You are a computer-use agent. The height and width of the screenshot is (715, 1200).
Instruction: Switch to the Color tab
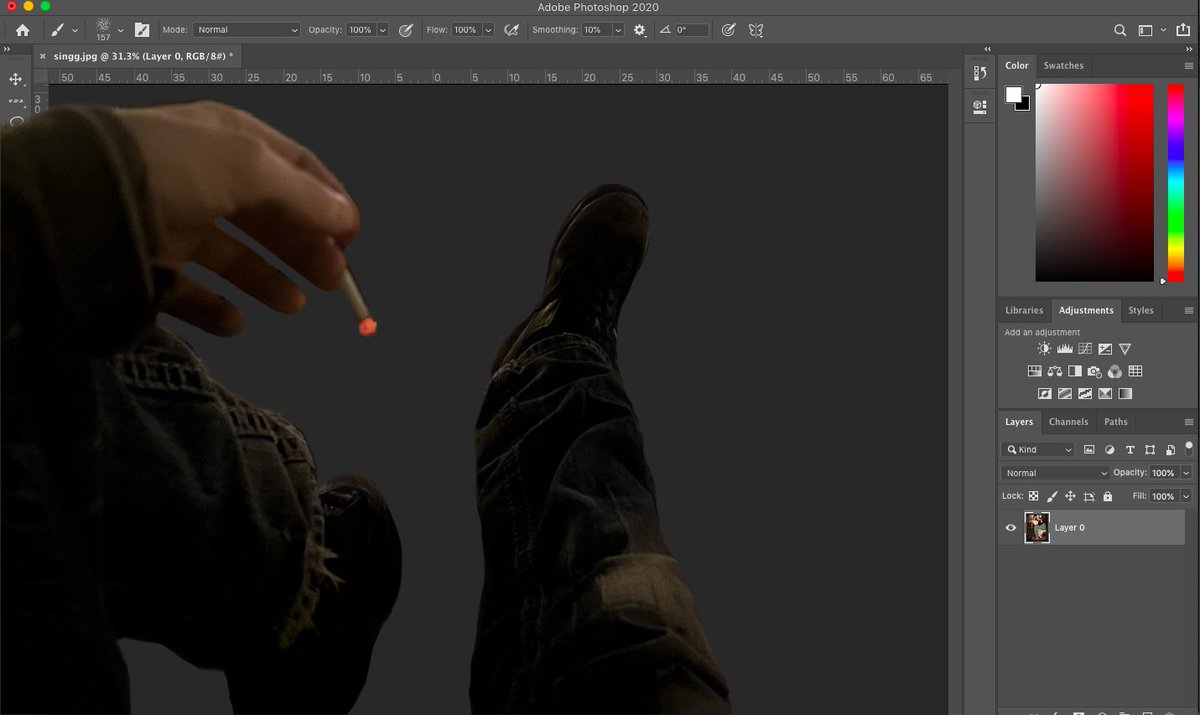tap(1017, 65)
